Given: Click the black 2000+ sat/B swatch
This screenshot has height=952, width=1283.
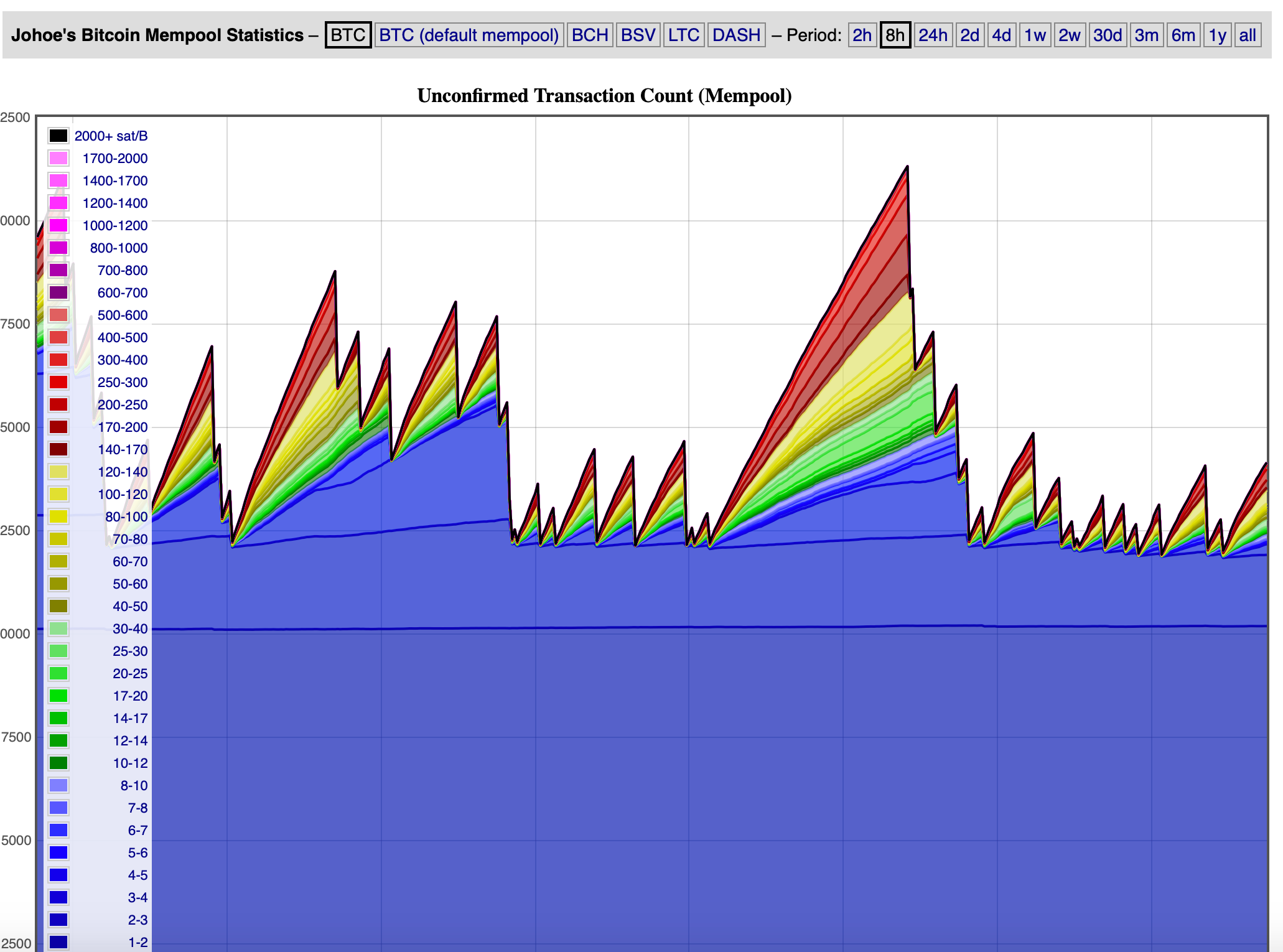Looking at the screenshot, I should 58,136.
